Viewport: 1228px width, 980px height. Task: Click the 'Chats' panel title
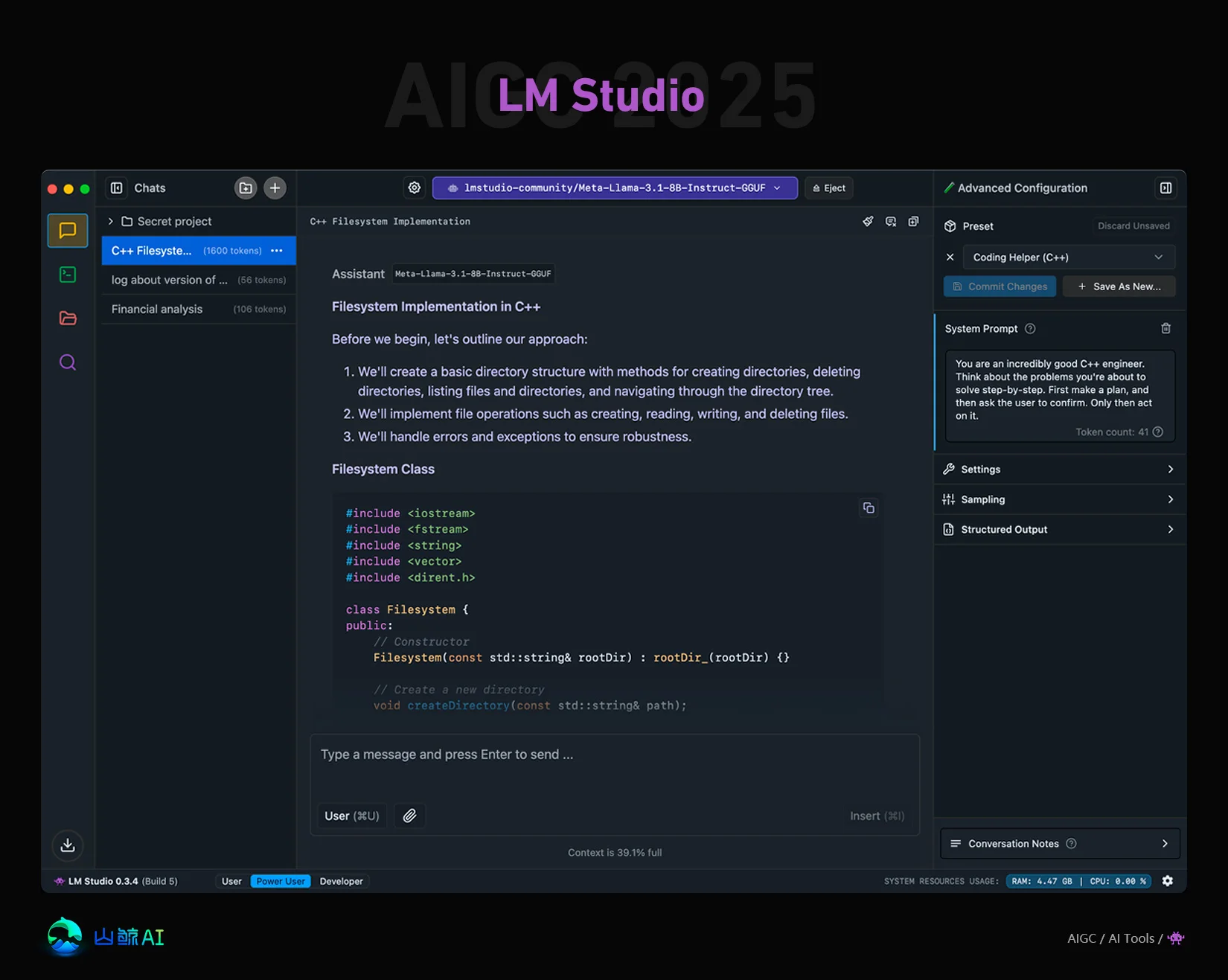[x=150, y=188]
